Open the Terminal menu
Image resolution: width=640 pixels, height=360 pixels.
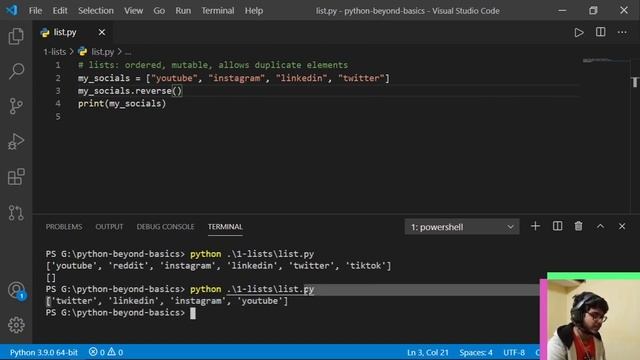218,11
